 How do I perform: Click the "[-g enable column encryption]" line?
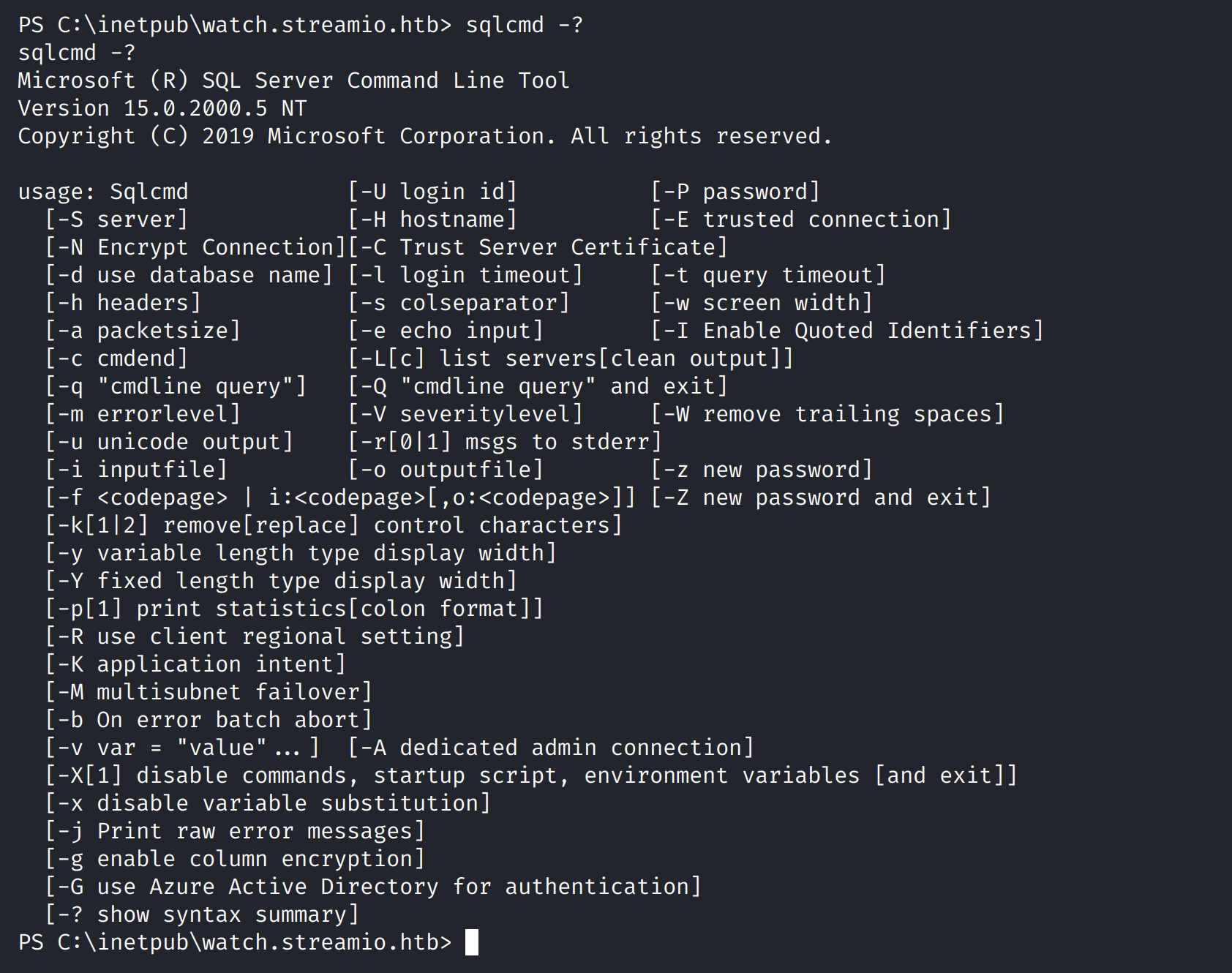click(x=235, y=859)
